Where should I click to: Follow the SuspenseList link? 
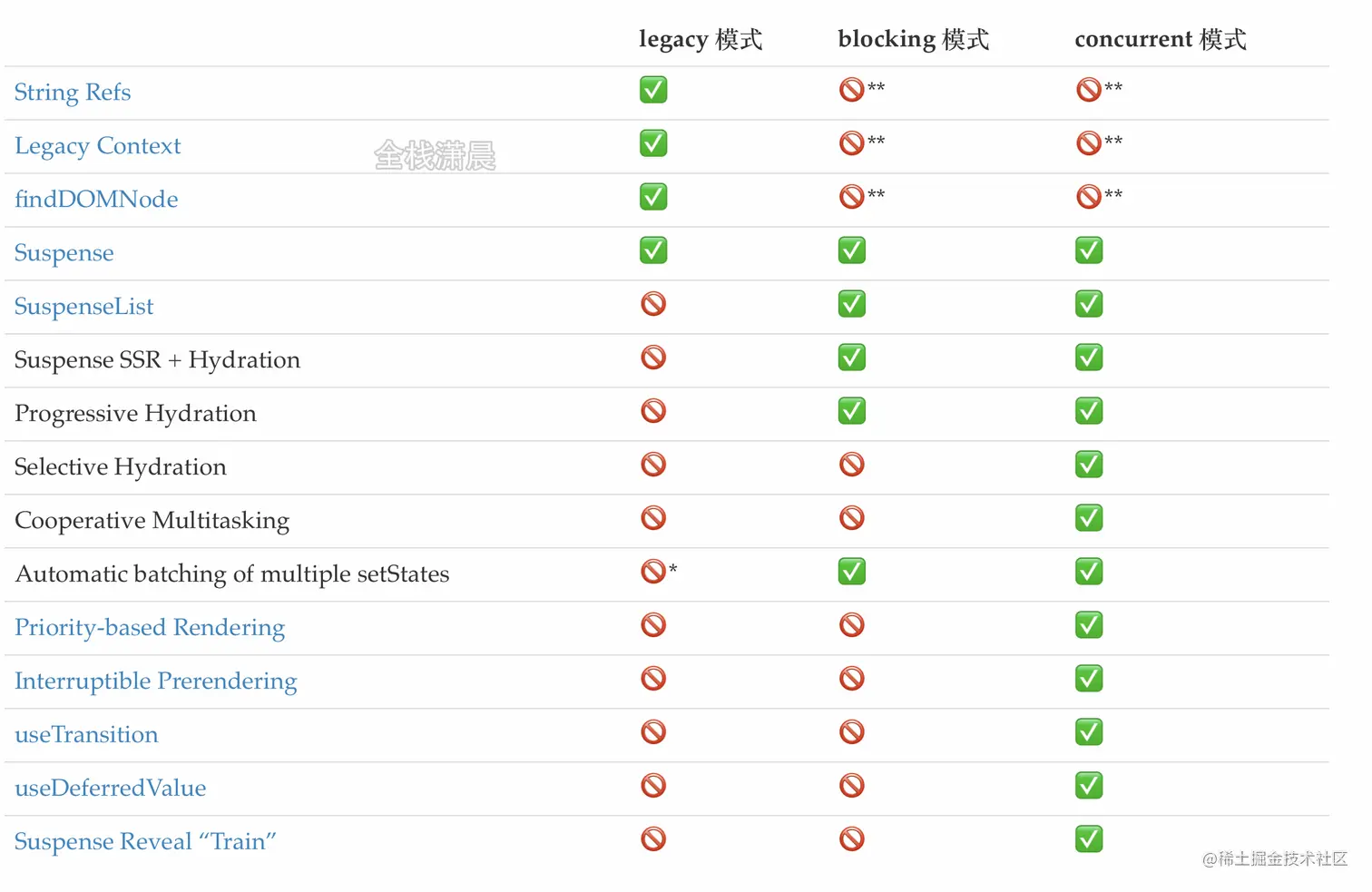tap(84, 307)
